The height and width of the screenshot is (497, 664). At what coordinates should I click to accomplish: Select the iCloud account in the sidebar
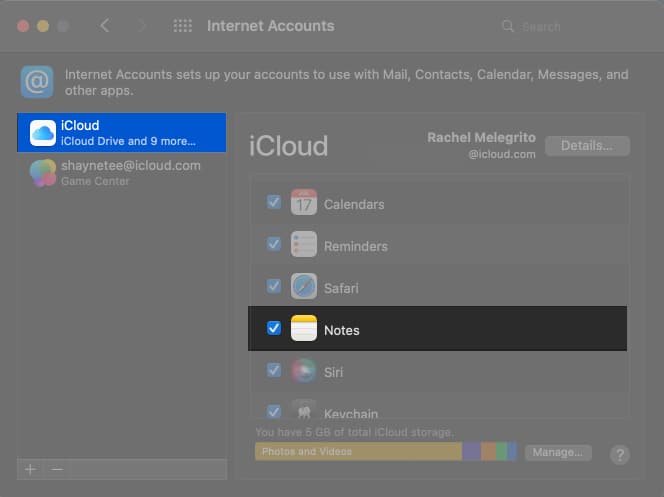tap(122, 133)
